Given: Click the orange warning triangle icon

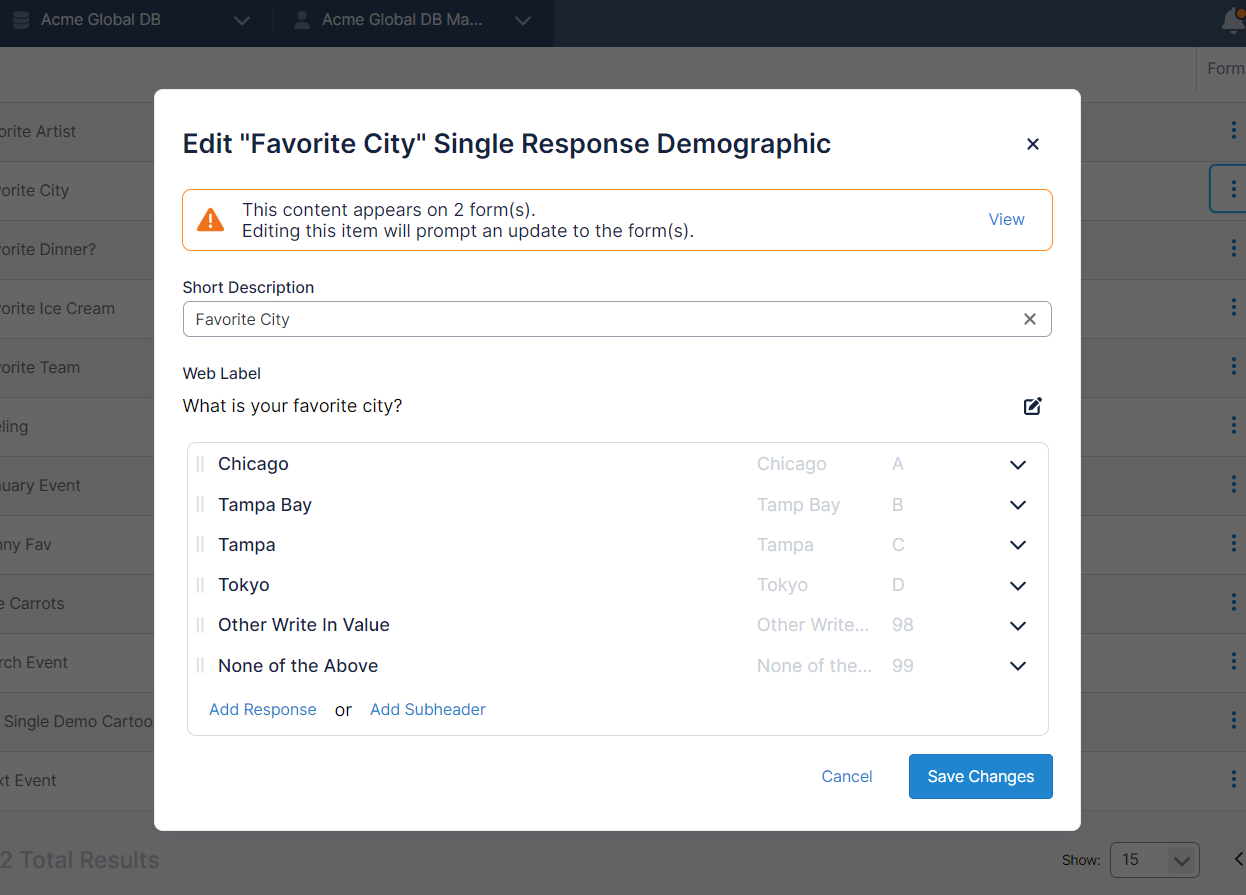Looking at the screenshot, I should click(x=211, y=220).
